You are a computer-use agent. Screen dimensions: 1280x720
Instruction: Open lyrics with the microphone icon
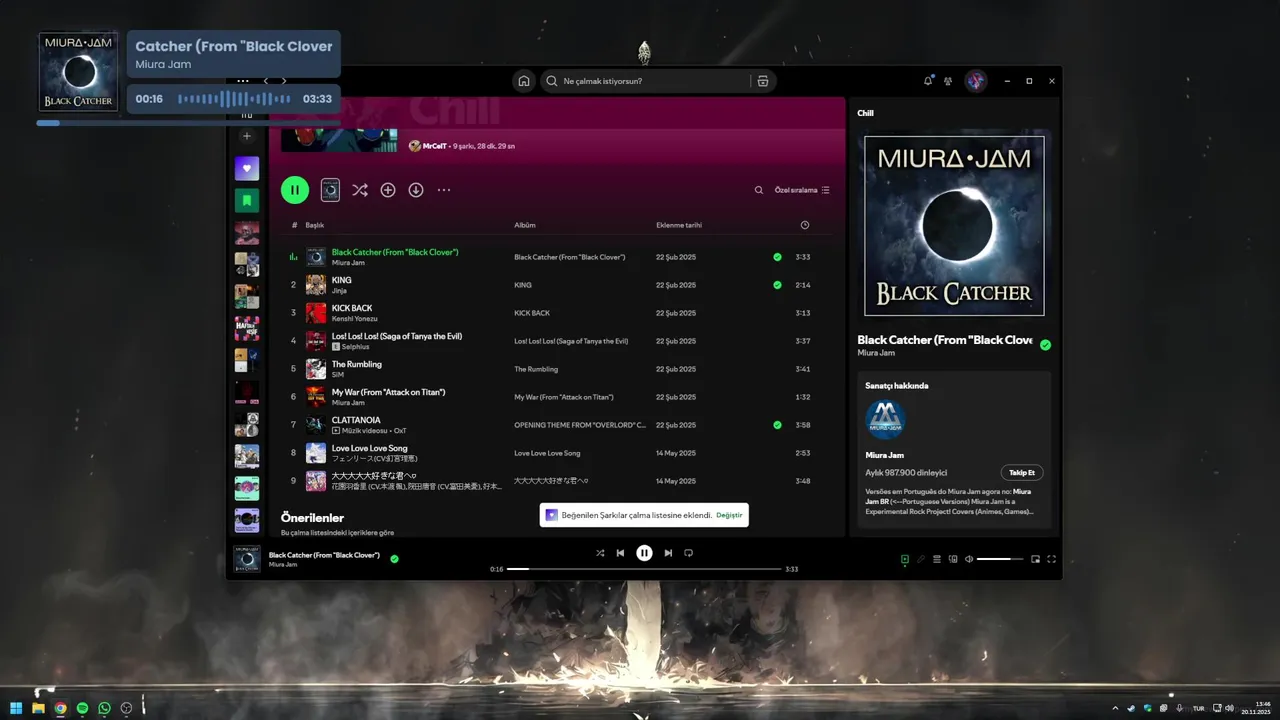(x=921, y=559)
